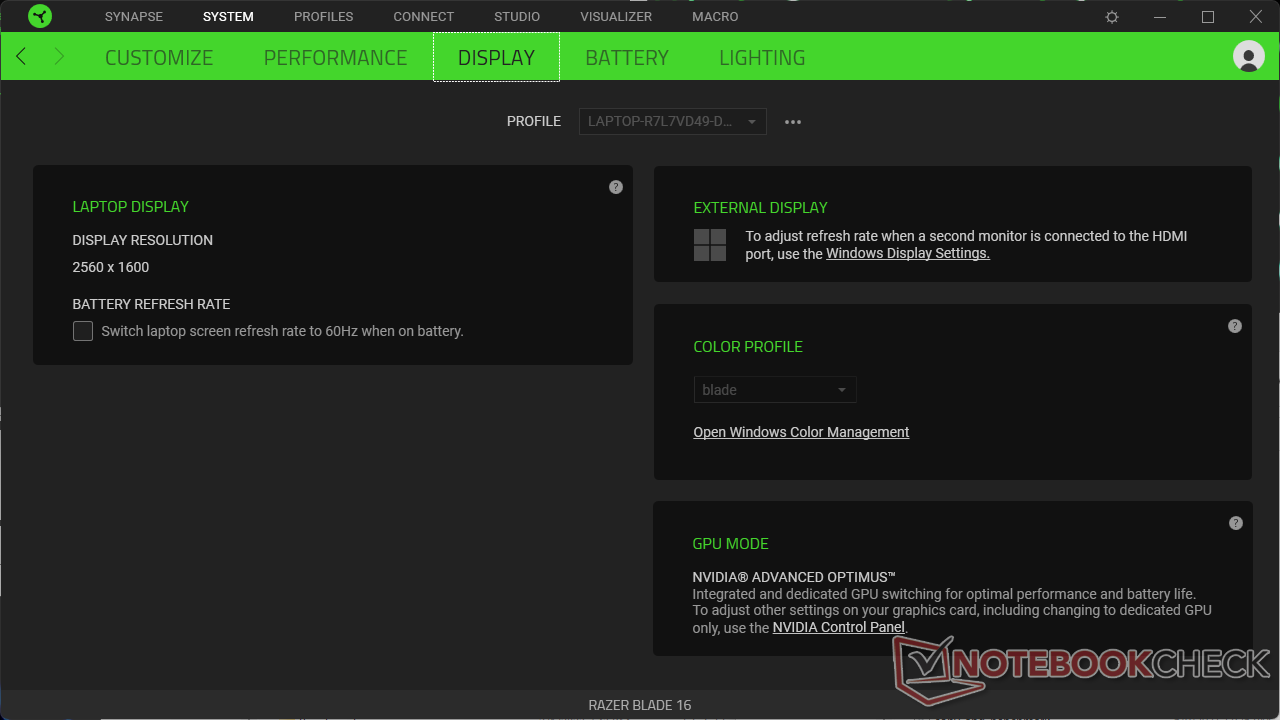Open the NVIDIA Control Panel link
Screen dimensions: 1280x720
coord(838,628)
